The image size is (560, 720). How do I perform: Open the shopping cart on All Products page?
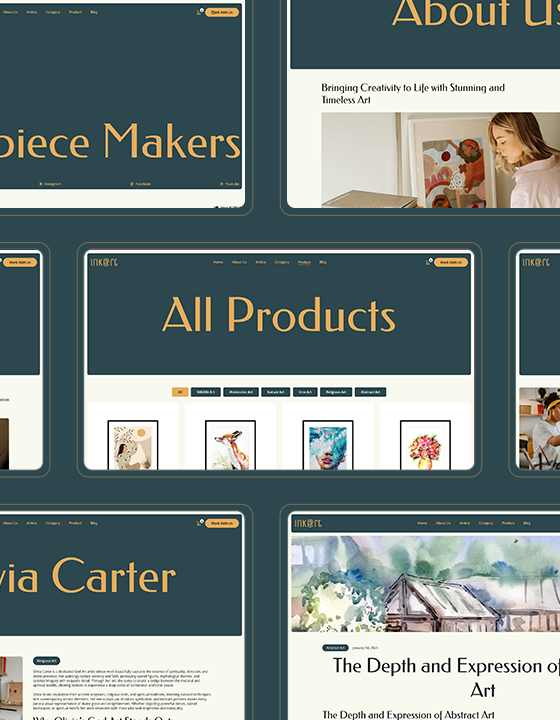[429, 262]
